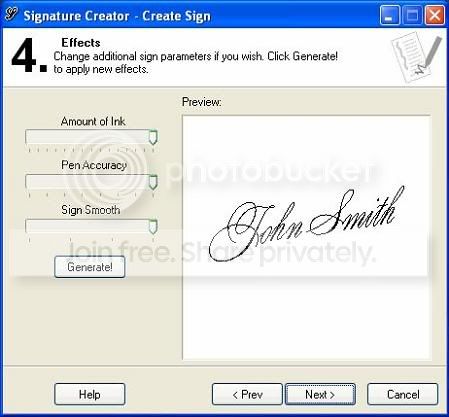
Task: Click the Signature Creator - Create Sign title
Action: (117, 16)
